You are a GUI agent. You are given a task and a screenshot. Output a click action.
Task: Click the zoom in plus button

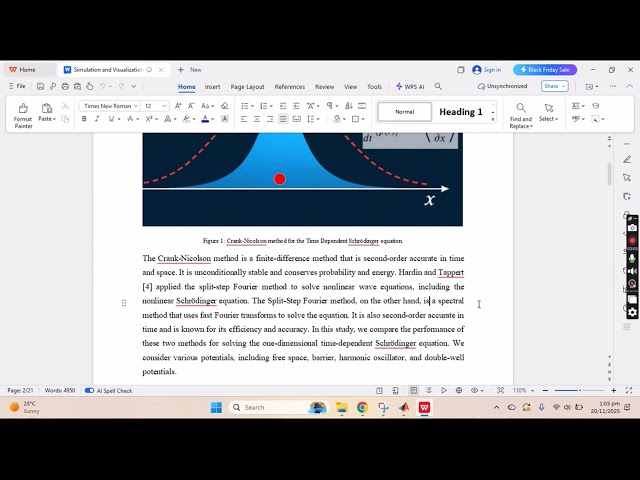613,391
